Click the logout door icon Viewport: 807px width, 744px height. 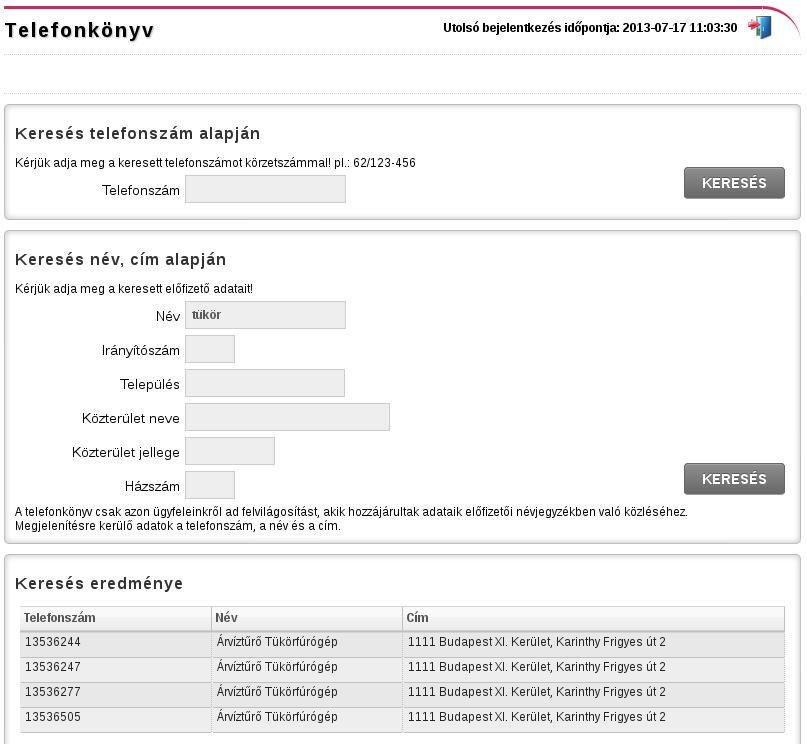coord(760,27)
